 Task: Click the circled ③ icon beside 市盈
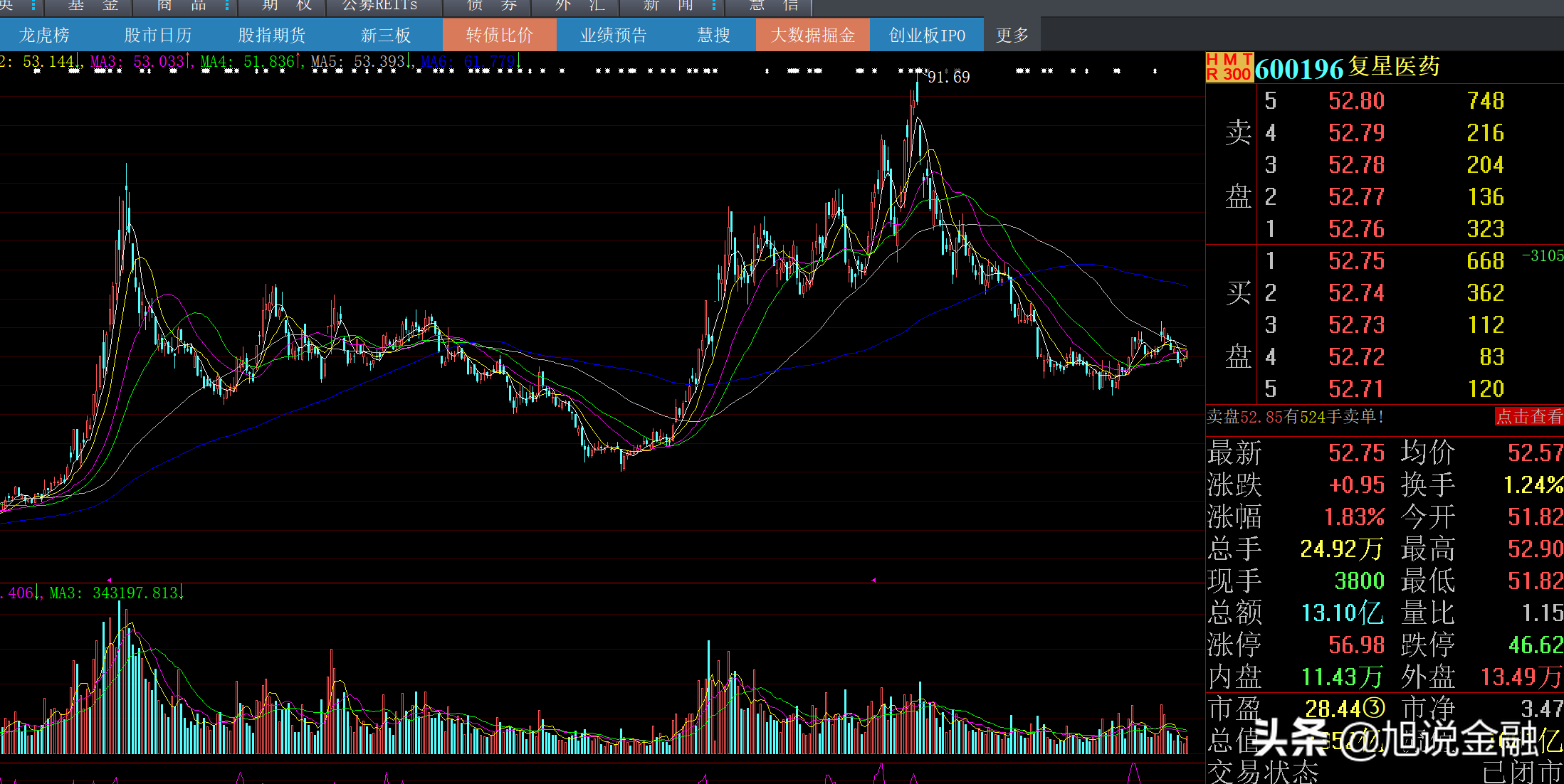(x=1375, y=709)
